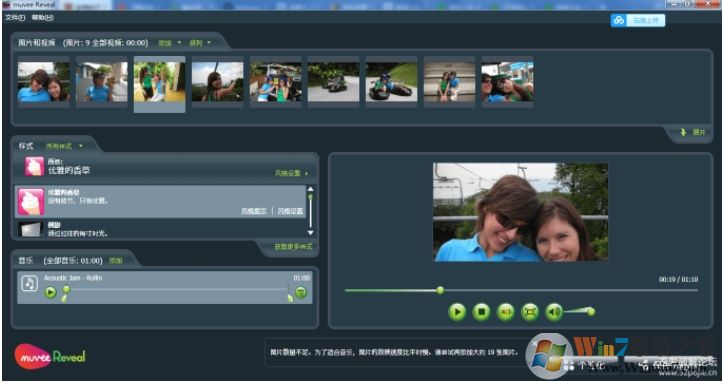Select thumbnail of women wearing sunglasses
The width and height of the screenshot is (723, 382).
pos(508,82)
